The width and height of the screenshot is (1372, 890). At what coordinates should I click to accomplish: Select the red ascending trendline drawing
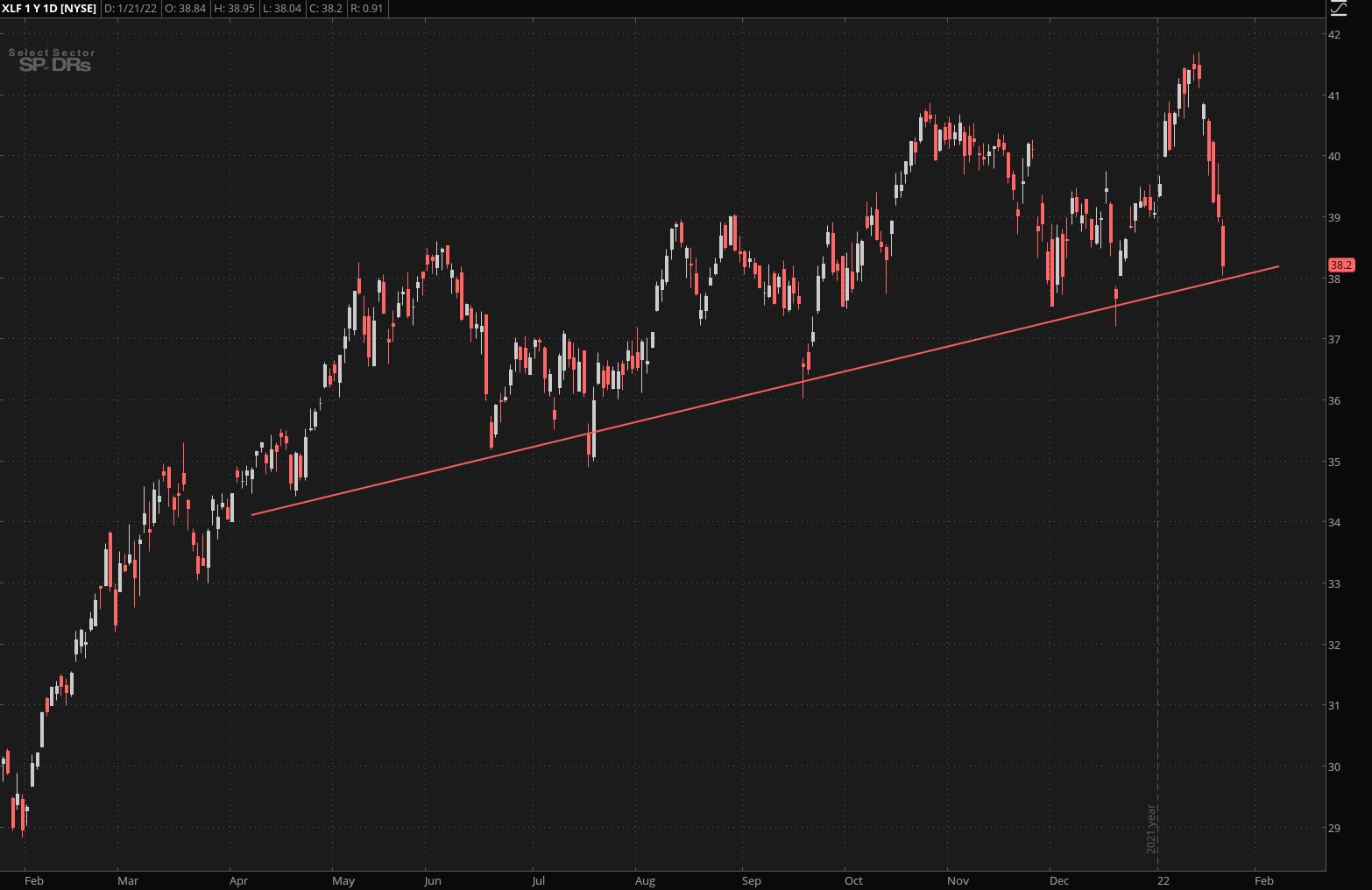(x=765, y=391)
